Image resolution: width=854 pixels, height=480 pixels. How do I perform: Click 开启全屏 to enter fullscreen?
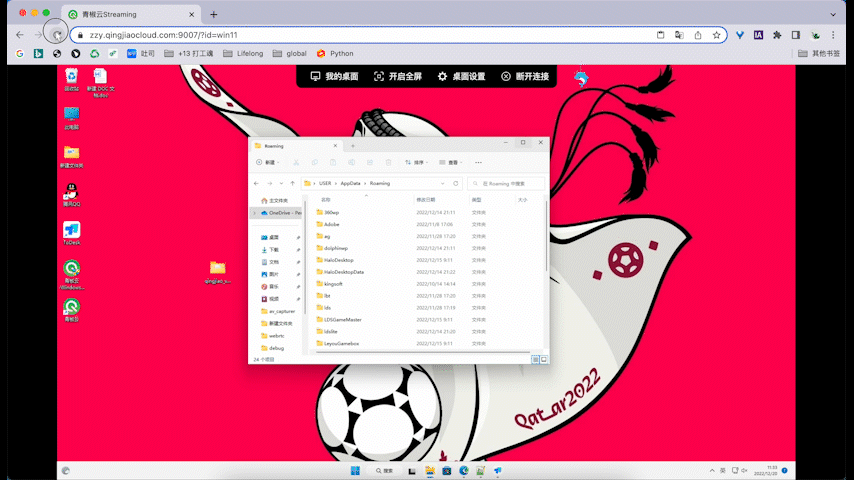click(x=398, y=76)
